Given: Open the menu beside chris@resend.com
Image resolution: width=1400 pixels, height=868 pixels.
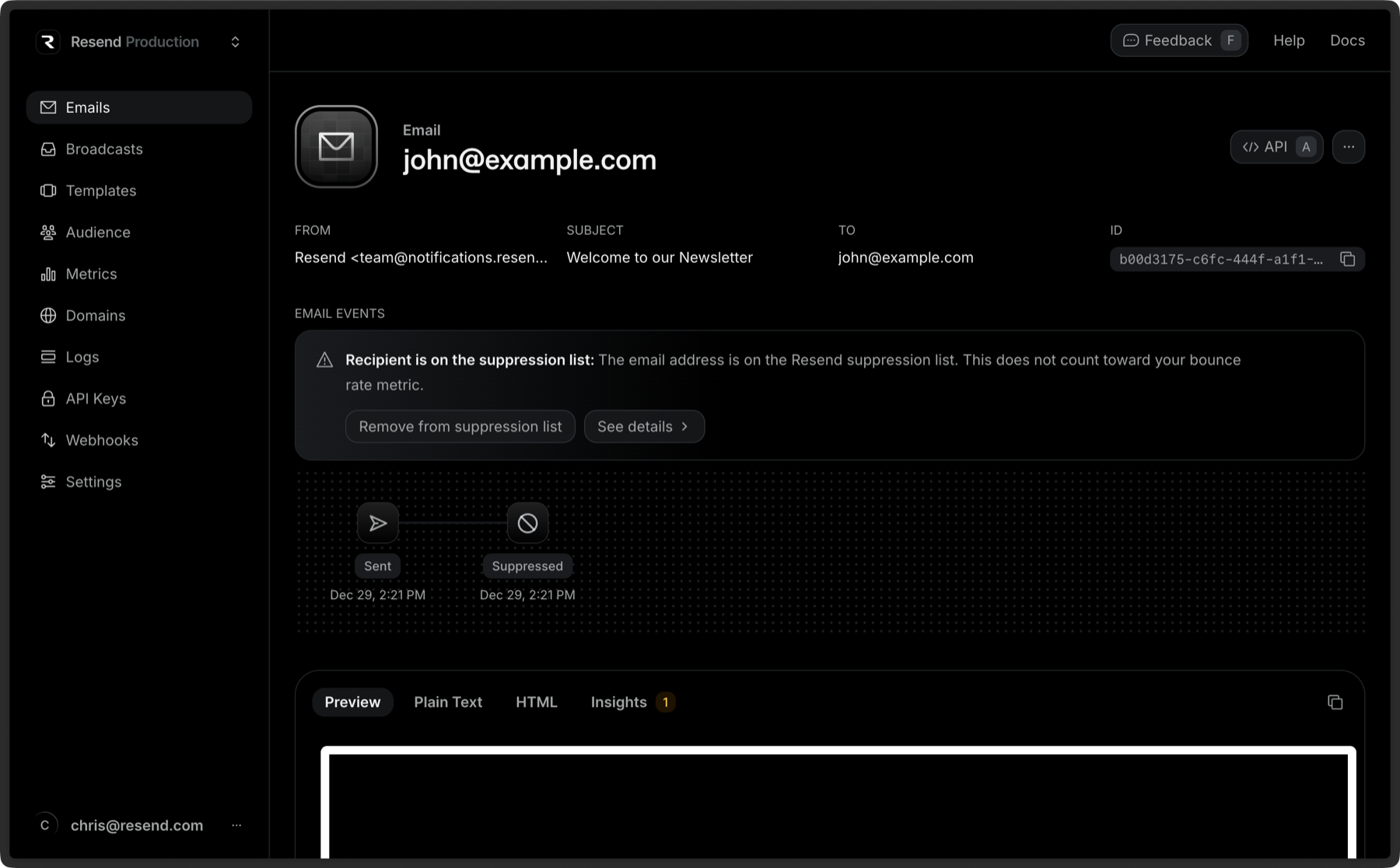Looking at the screenshot, I should coord(236,825).
